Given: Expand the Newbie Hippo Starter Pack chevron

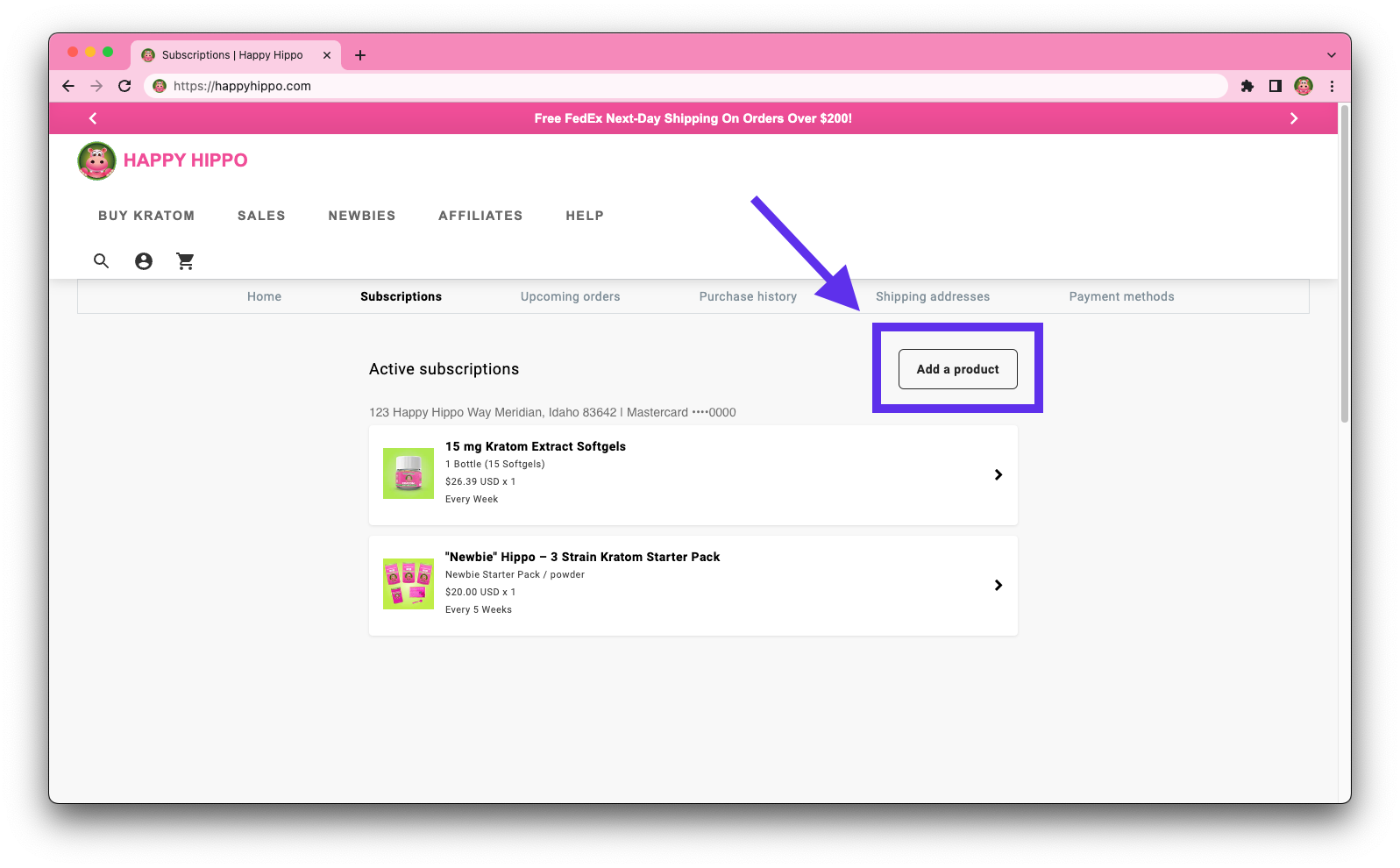Looking at the screenshot, I should click(998, 585).
